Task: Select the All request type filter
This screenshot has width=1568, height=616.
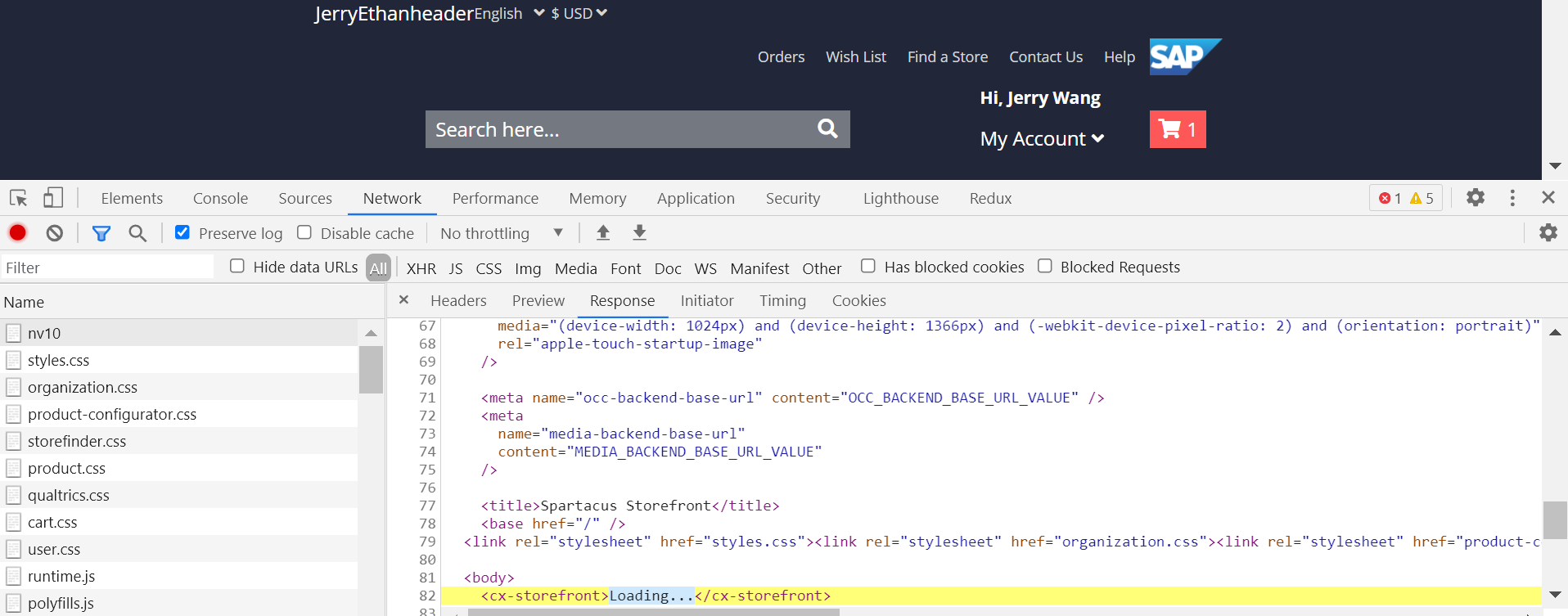Action: [x=378, y=268]
